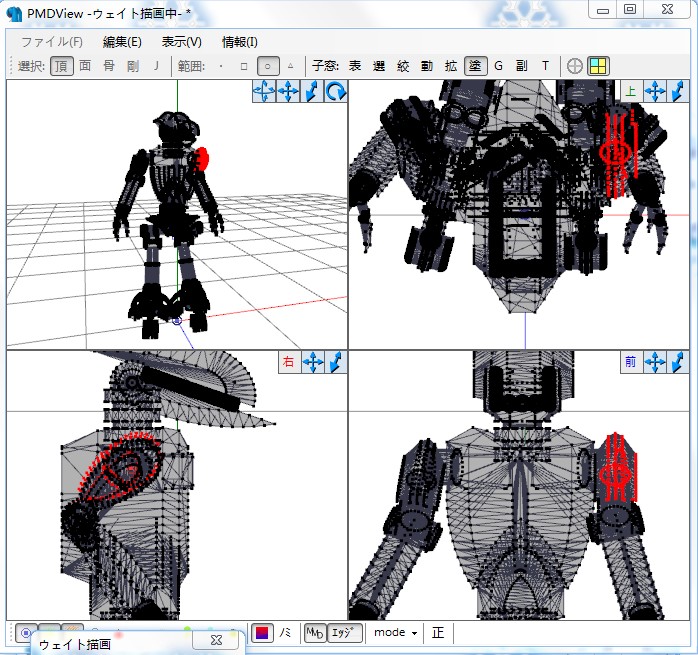Open the 絞 sub-window
This screenshot has width=698, height=655.
[403, 66]
